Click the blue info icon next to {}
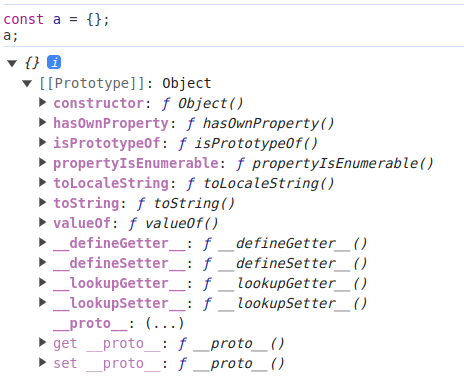The image size is (464, 379). (54, 62)
